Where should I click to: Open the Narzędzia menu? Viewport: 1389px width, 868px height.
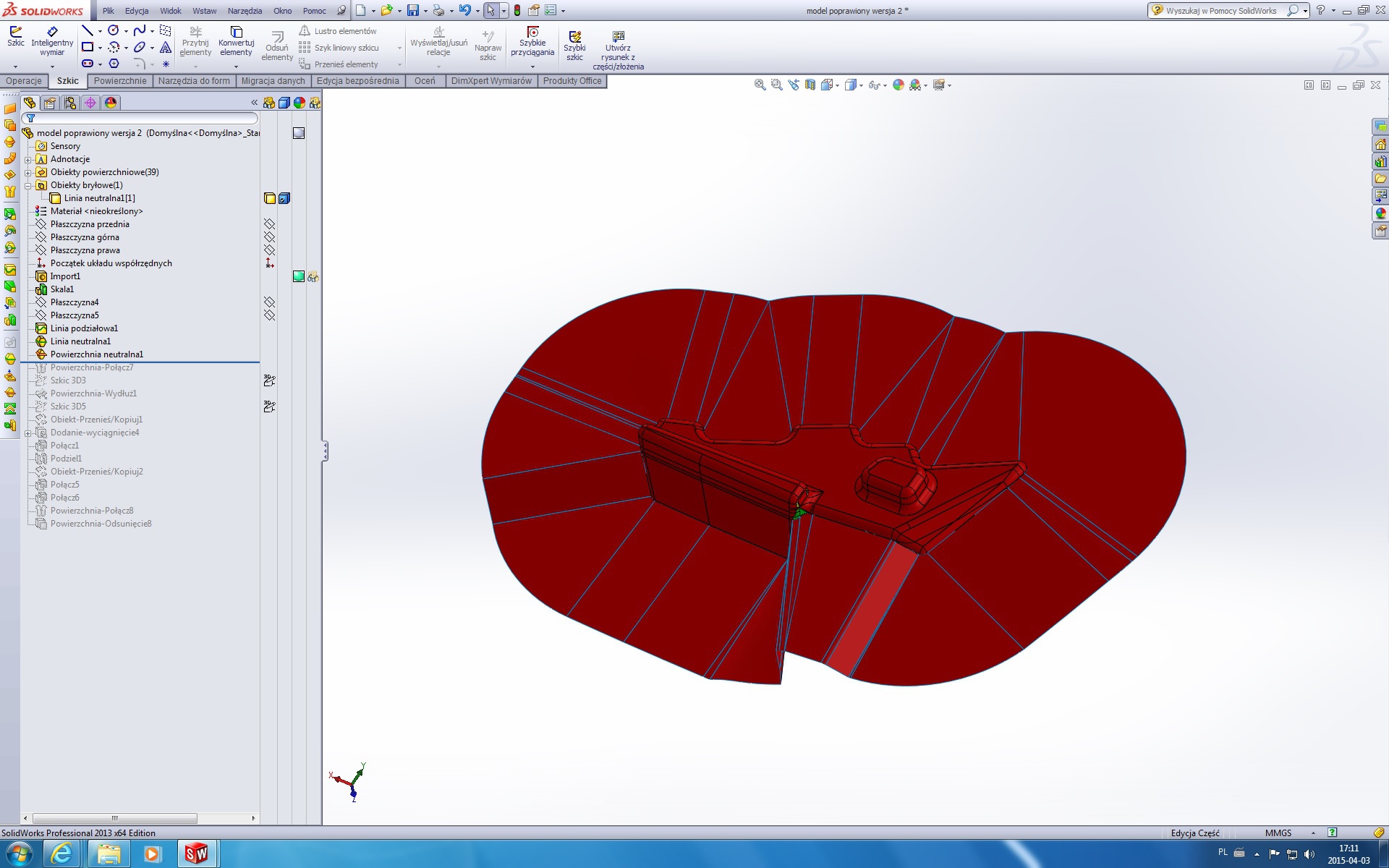245,11
